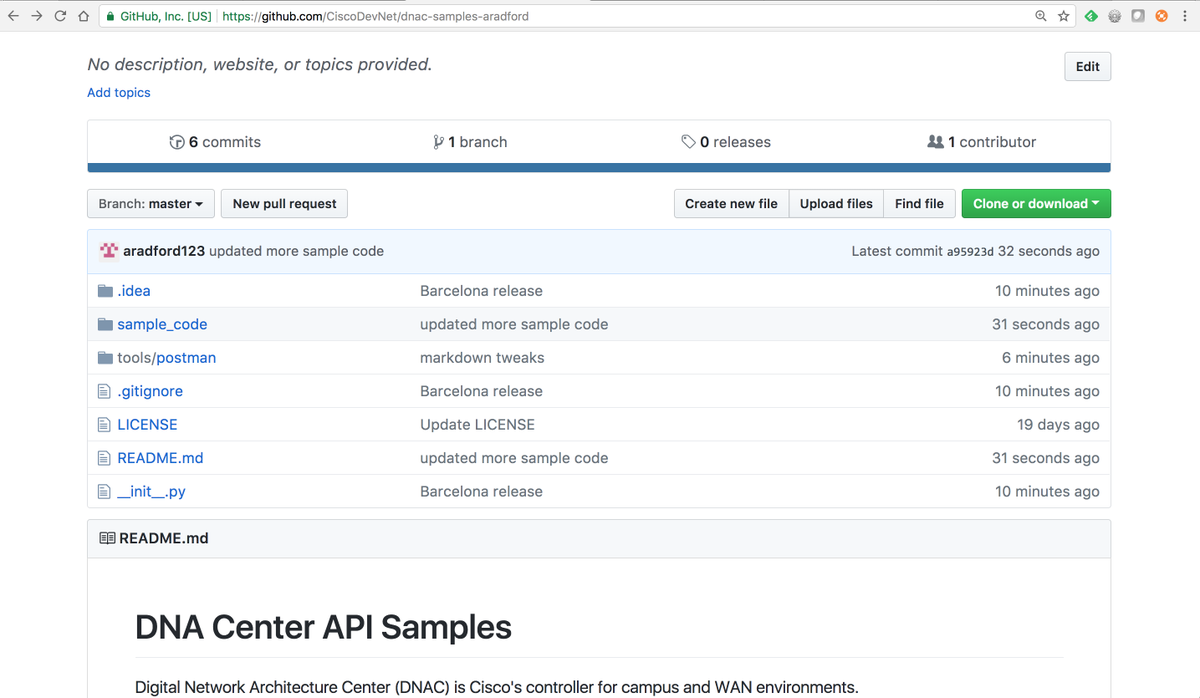Click the sample_code folder icon

tap(105, 324)
